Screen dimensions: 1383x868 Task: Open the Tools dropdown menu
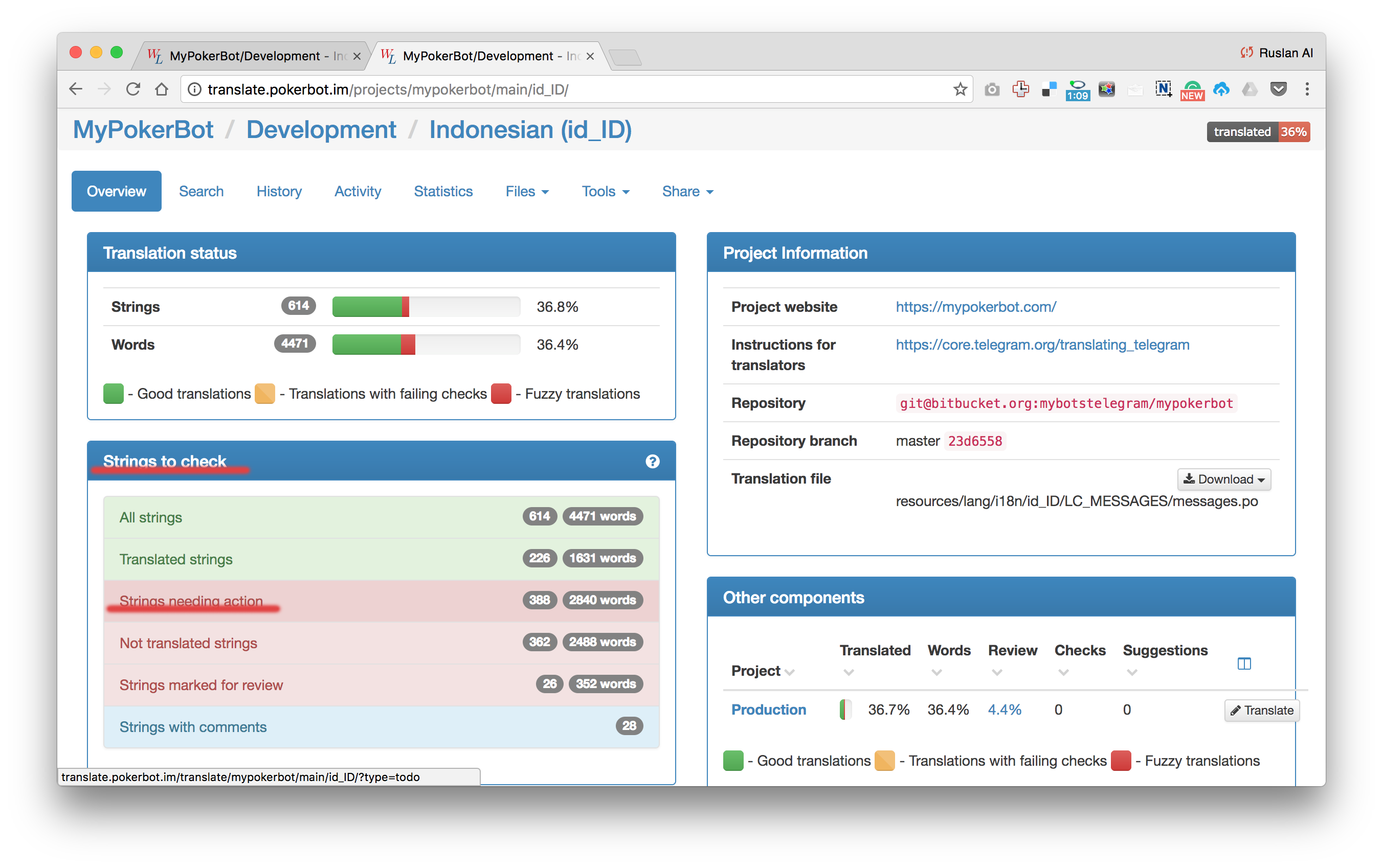click(606, 192)
